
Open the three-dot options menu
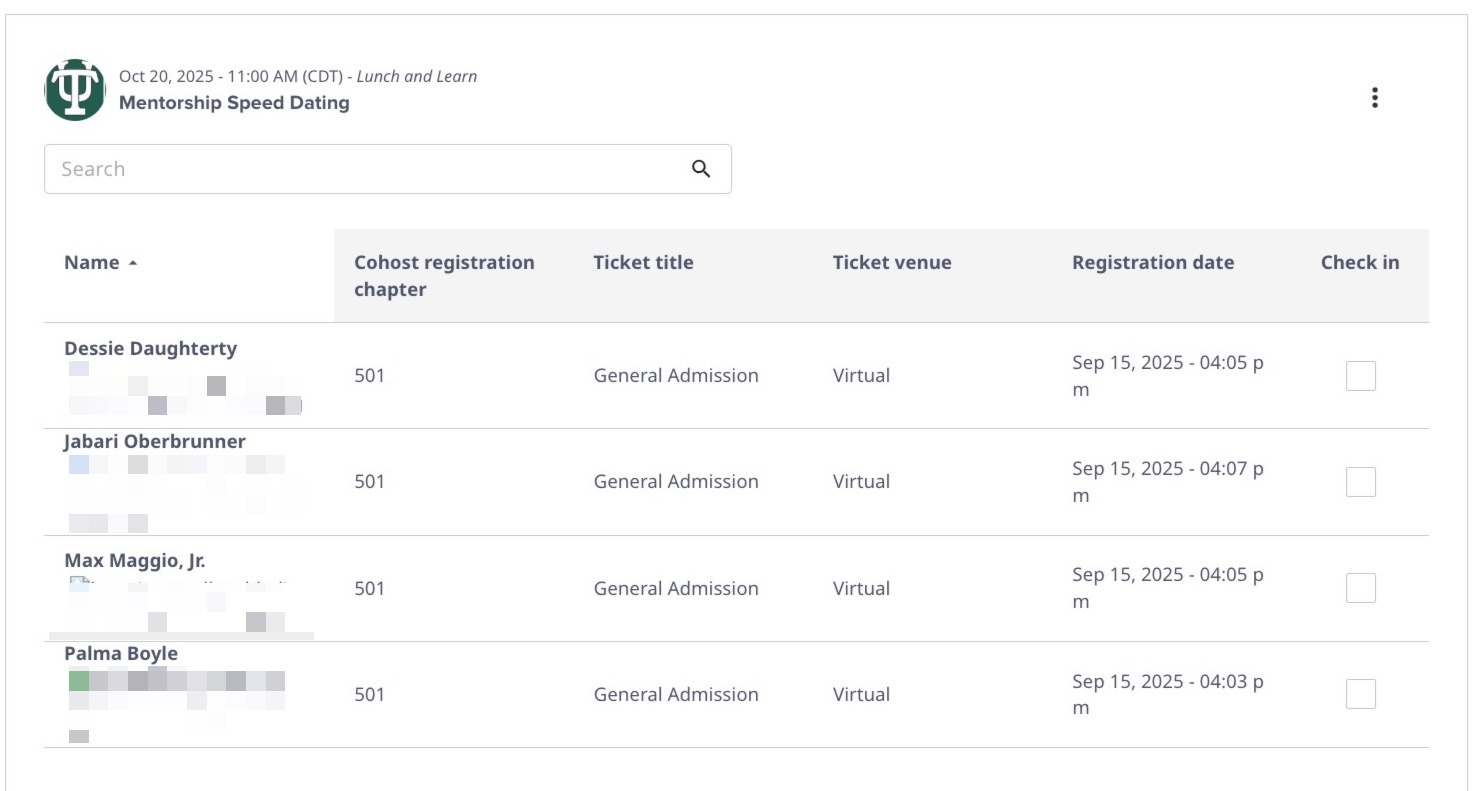coord(1375,98)
